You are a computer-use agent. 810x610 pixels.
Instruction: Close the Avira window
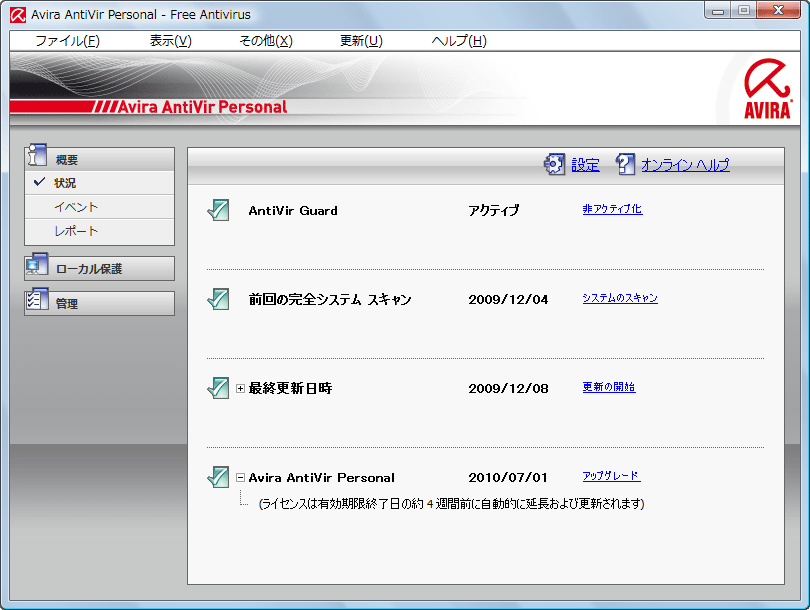(778, 11)
